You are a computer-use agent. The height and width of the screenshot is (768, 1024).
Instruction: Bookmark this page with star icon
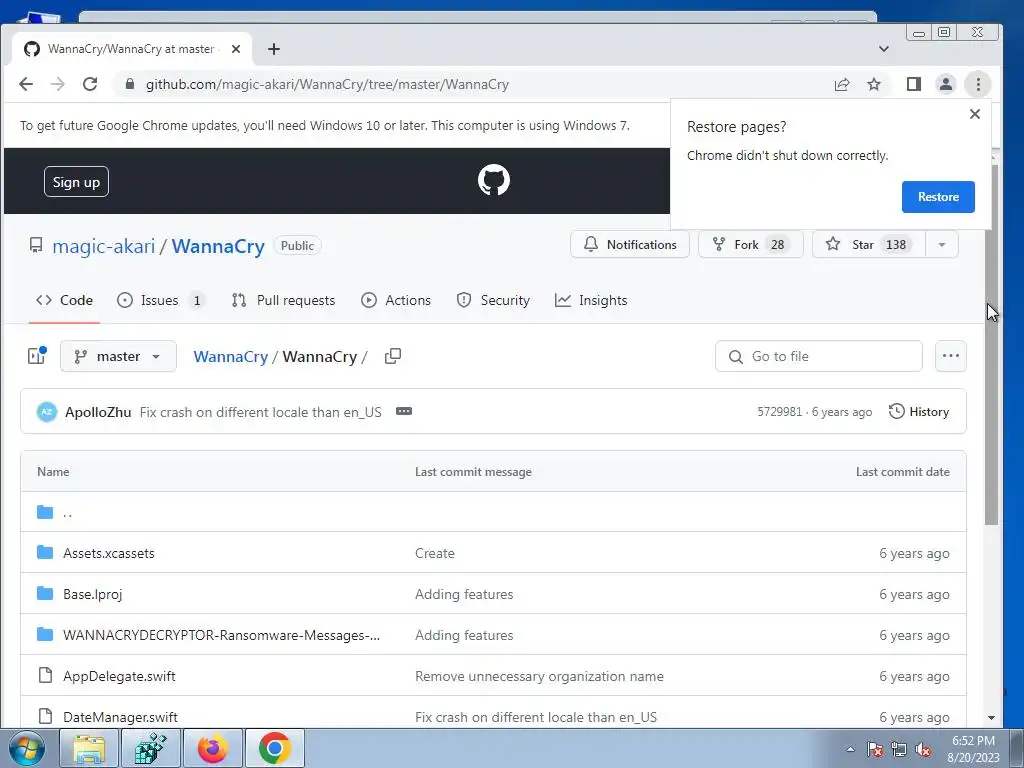click(x=874, y=84)
